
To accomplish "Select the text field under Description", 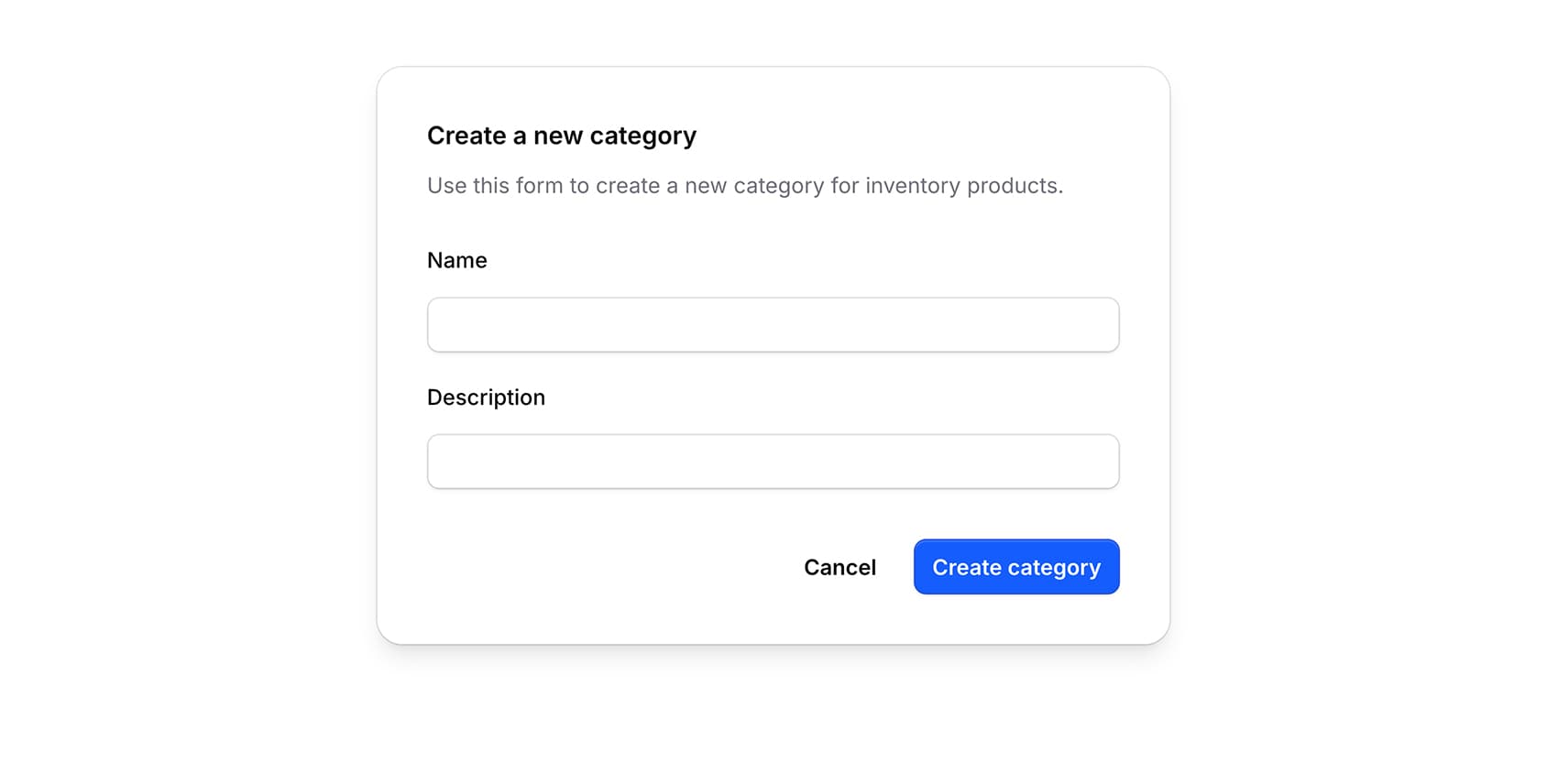I will point(773,462).
